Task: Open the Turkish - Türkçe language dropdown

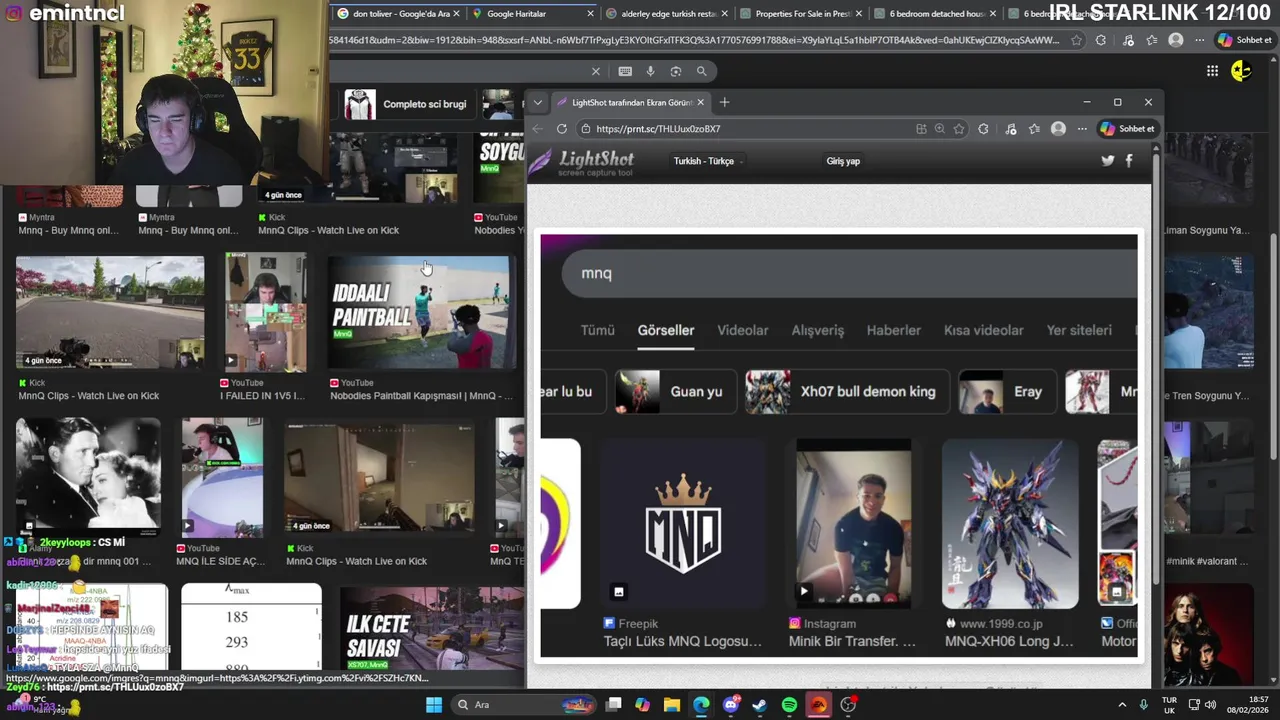Action: pyautogui.click(x=708, y=161)
